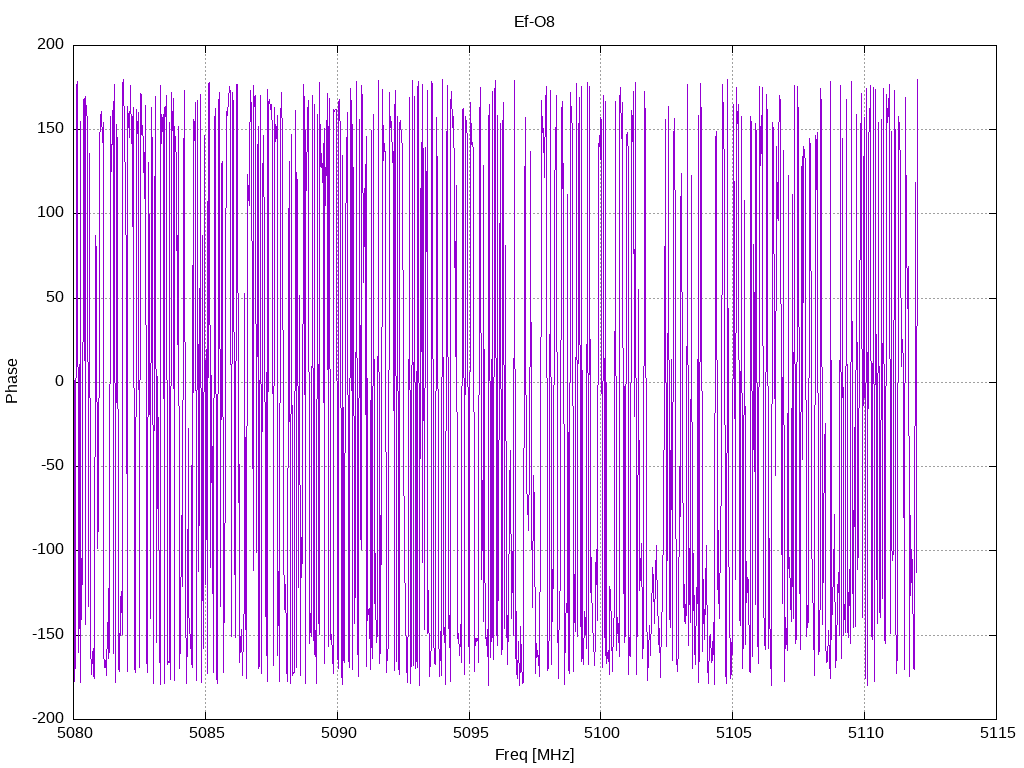Click the x-axis tick label '5085'

tap(206, 733)
